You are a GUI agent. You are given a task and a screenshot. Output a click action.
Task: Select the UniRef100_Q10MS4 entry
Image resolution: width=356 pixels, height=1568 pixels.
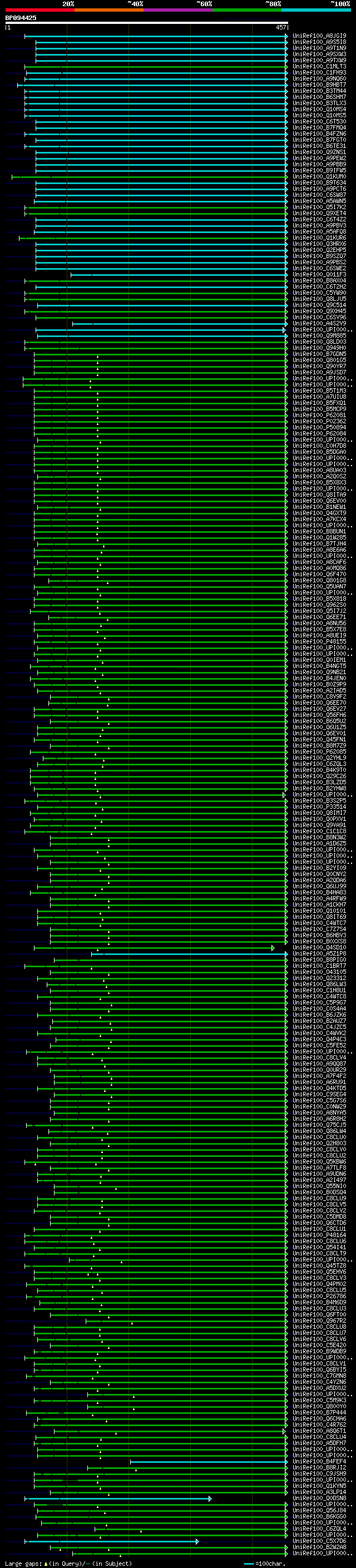coord(319,110)
